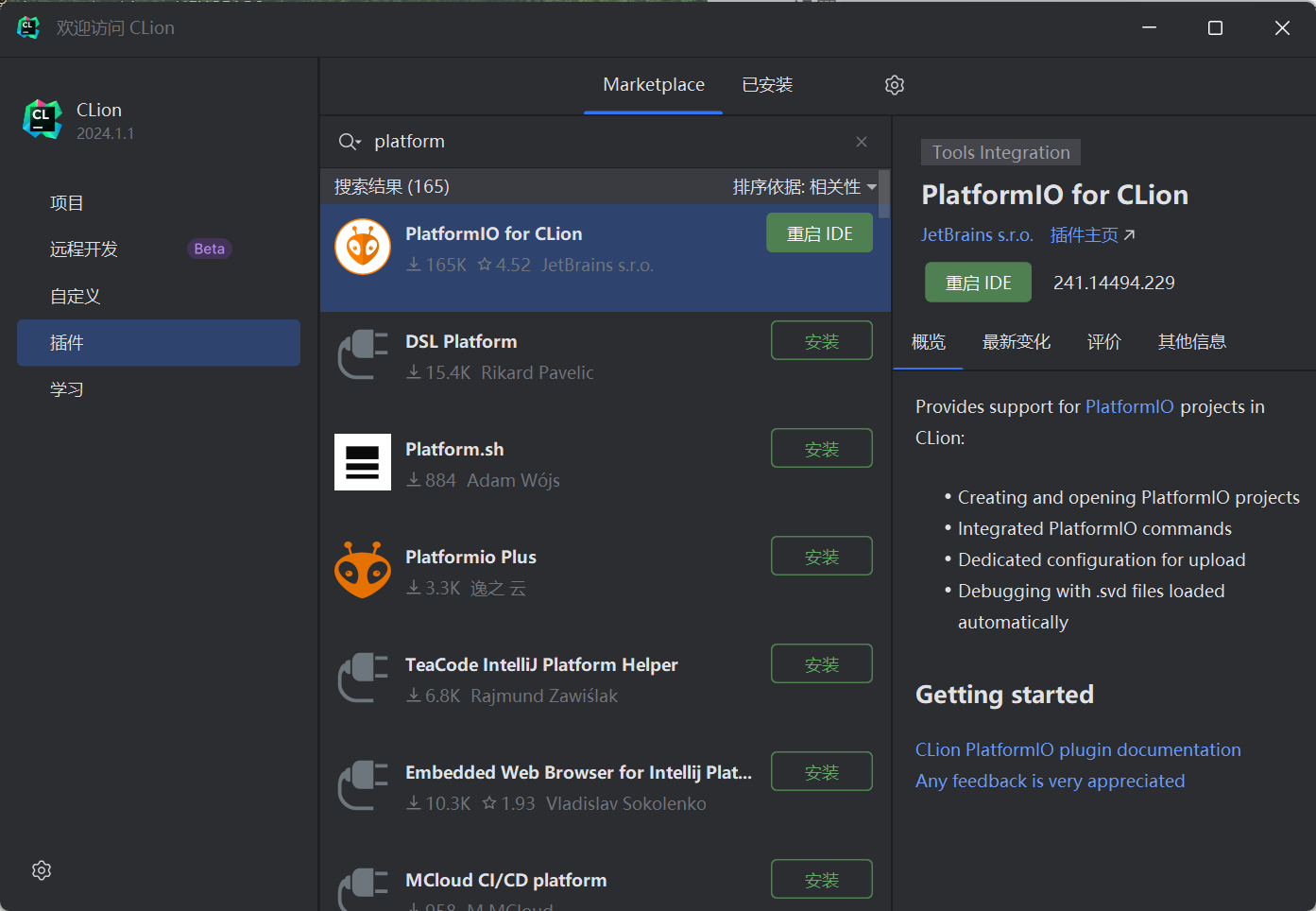Click the 搜索结果 (165) header

pyautogui.click(x=391, y=187)
